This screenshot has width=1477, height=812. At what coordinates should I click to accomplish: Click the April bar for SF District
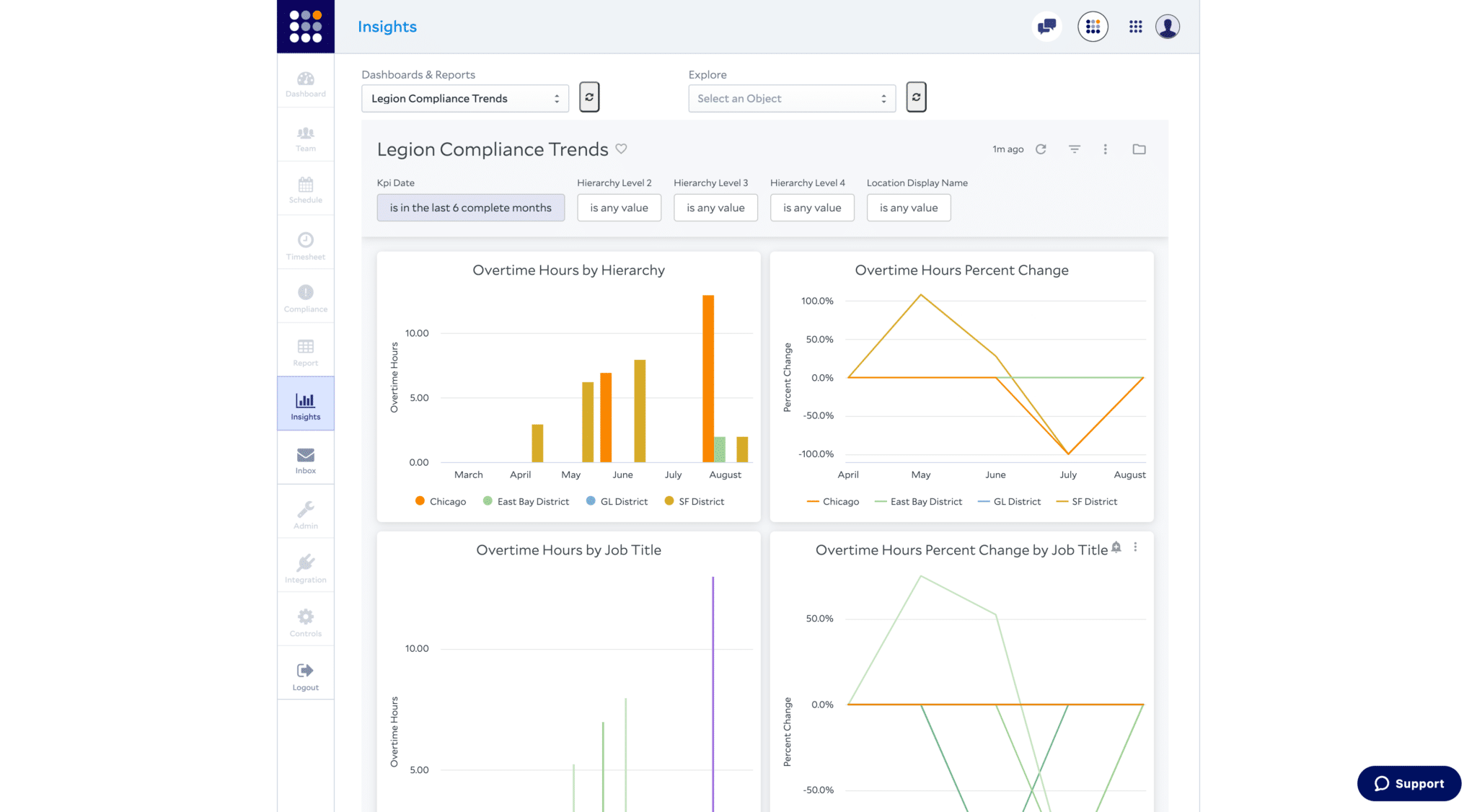pyautogui.click(x=537, y=443)
